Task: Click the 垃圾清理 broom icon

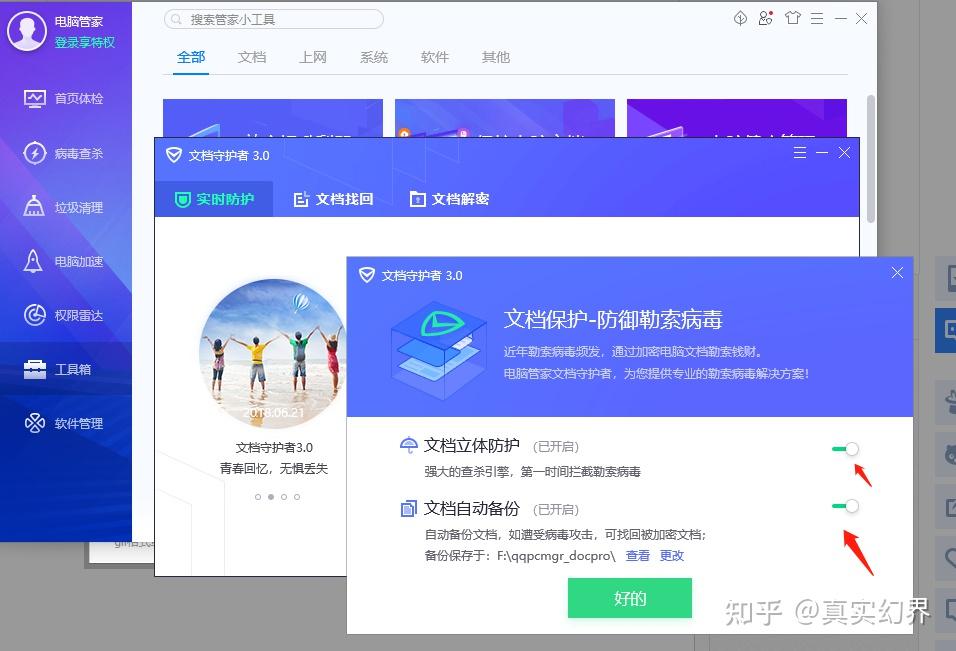Action: [x=34, y=206]
